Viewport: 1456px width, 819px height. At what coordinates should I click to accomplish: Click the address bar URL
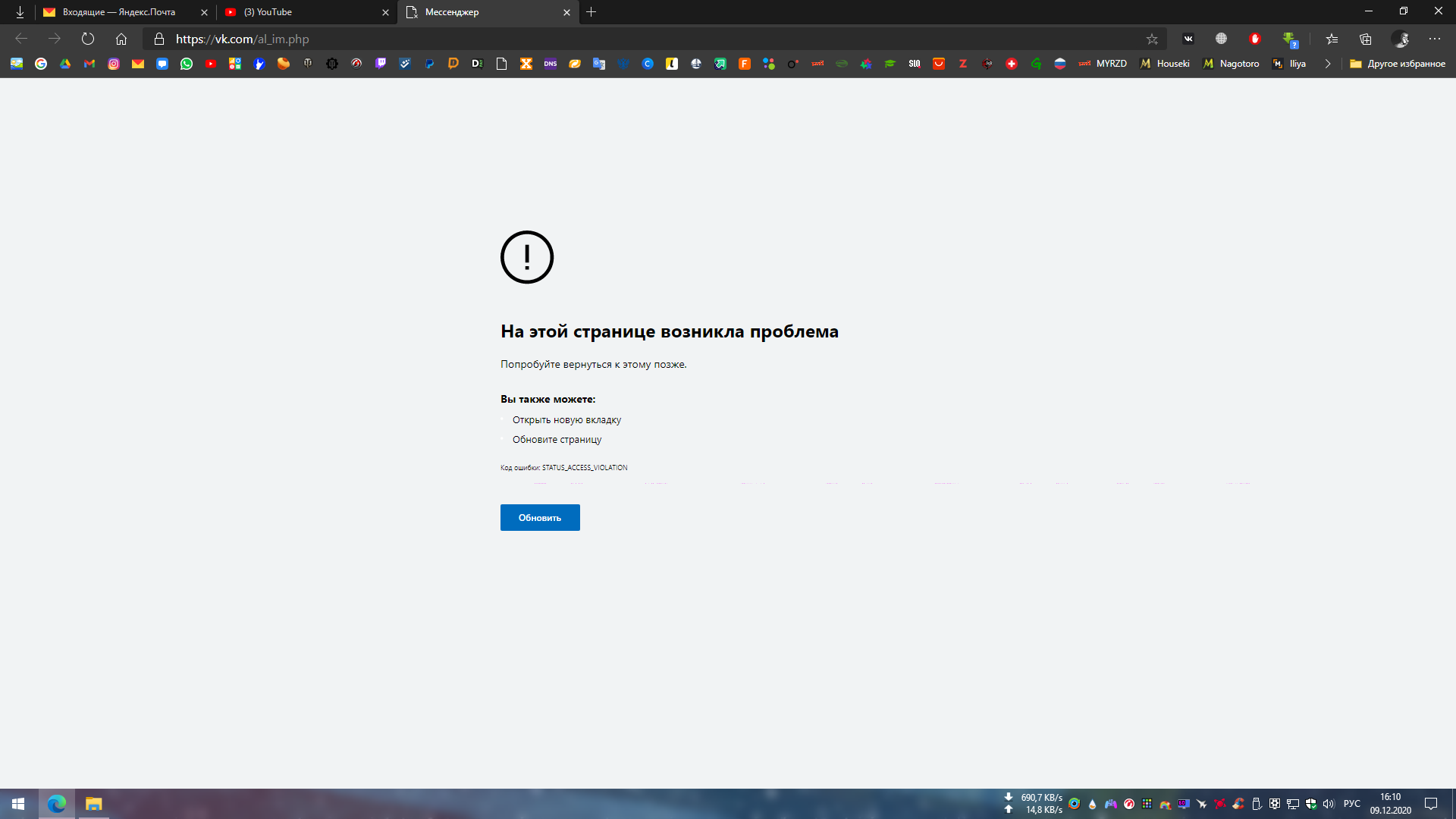(x=243, y=39)
